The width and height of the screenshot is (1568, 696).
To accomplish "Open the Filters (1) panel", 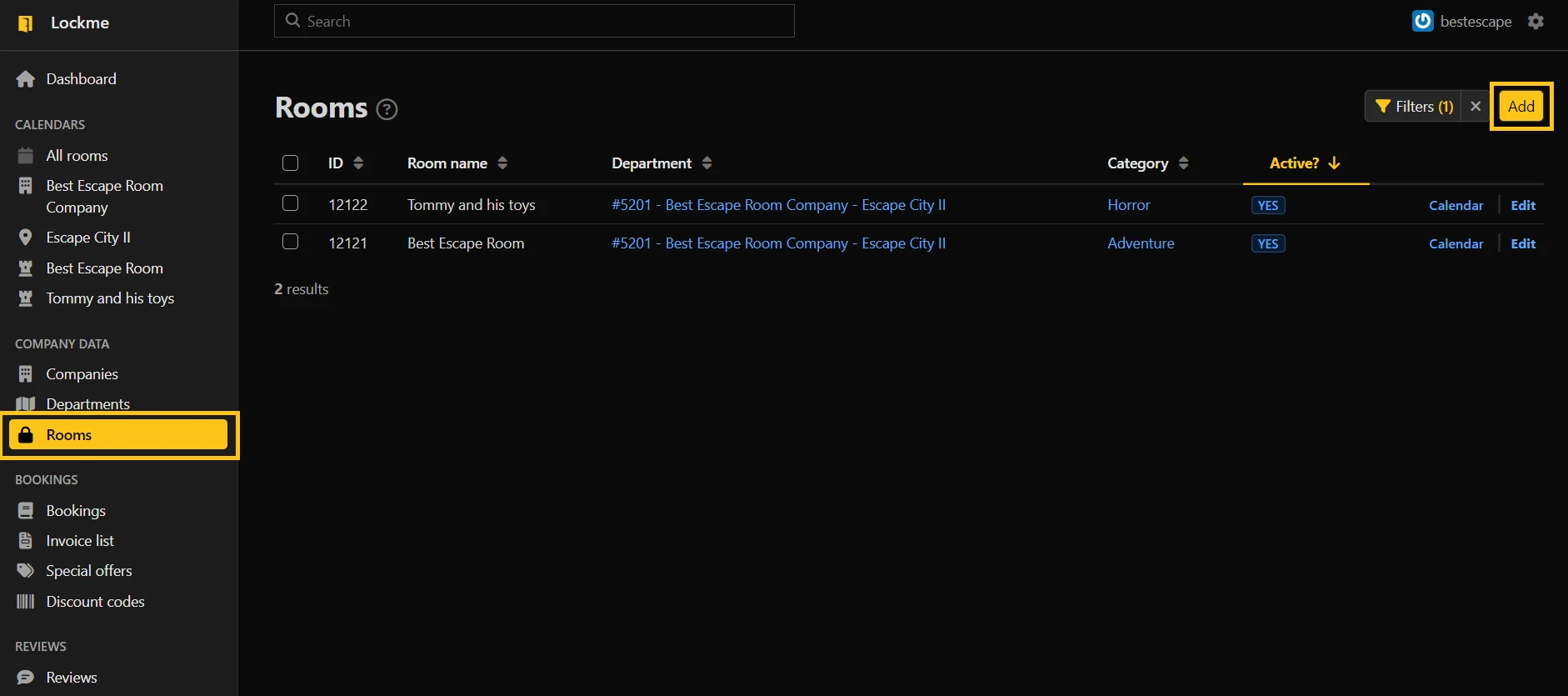I will [1413, 107].
